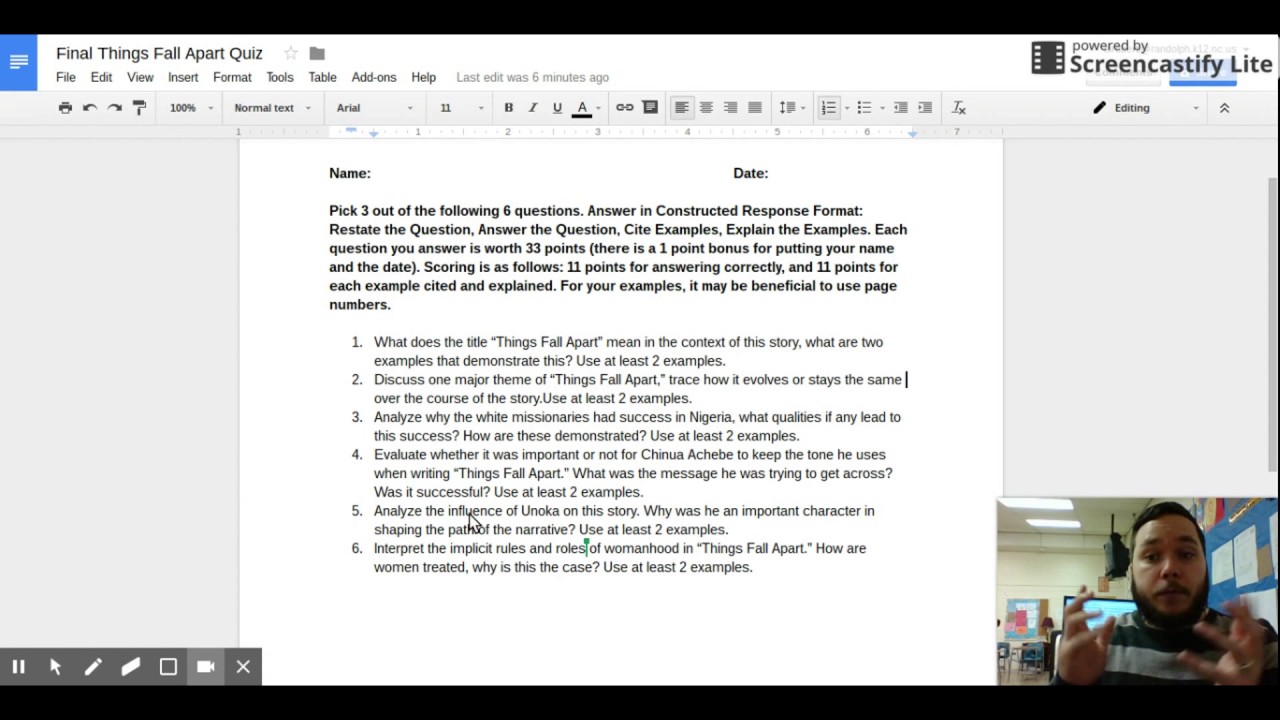Close the Screencastify drawing toolbar
Screen dimensions: 1280x720
[243, 667]
